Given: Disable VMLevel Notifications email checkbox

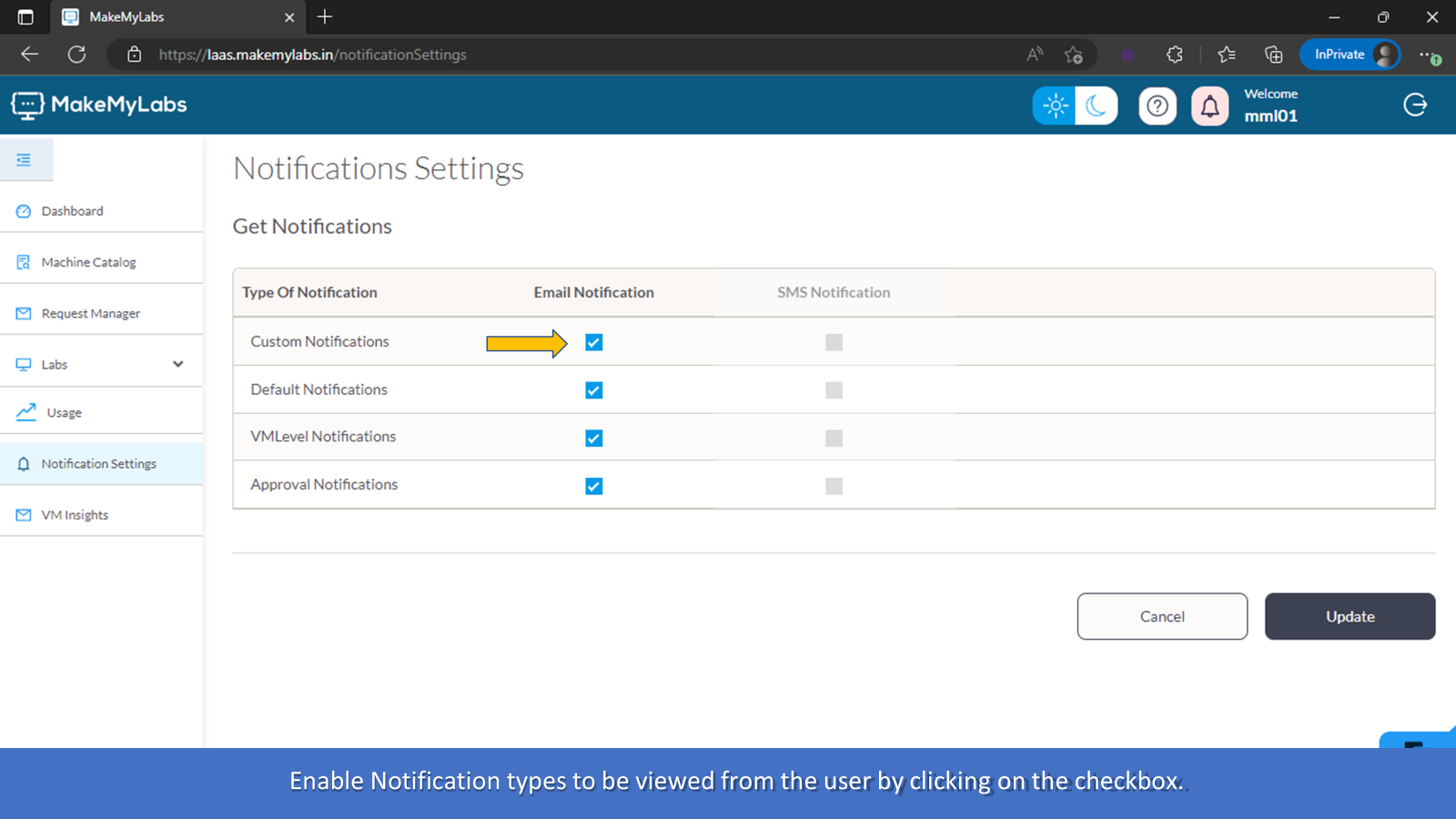Looking at the screenshot, I should pyautogui.click(x=594, y=439).
